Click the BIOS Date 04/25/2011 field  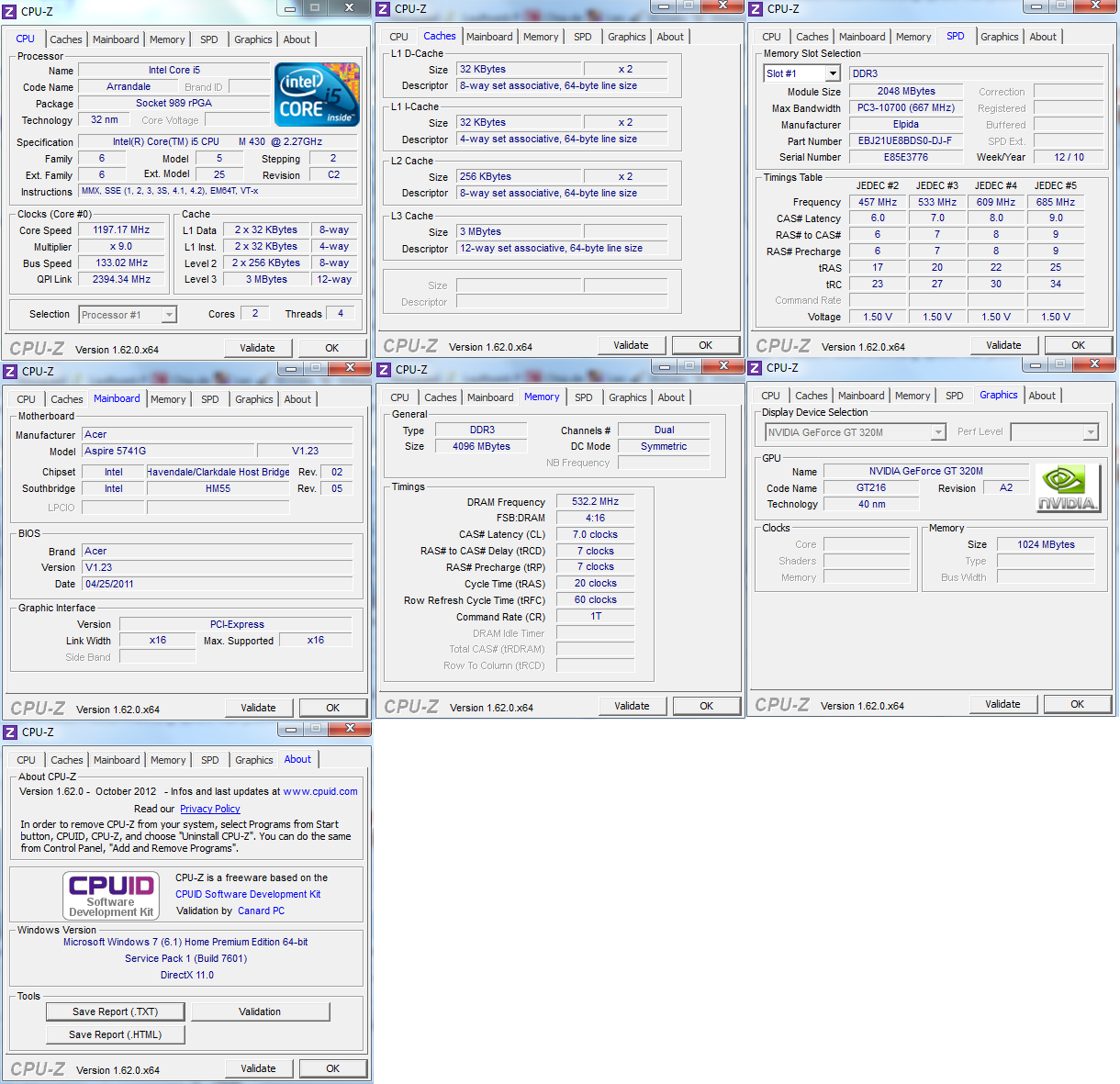218,584
